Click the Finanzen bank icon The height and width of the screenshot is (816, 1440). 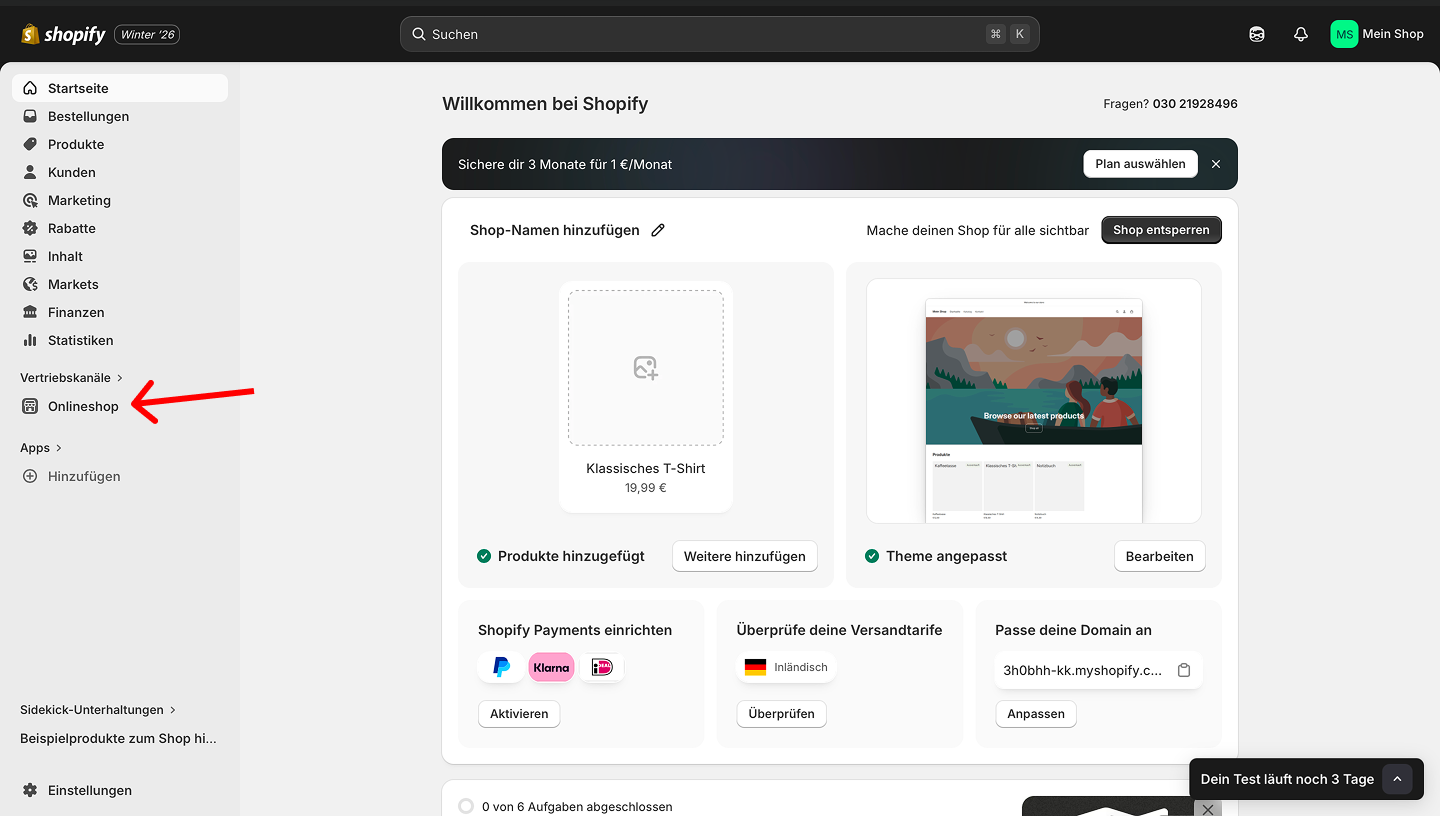30,312
